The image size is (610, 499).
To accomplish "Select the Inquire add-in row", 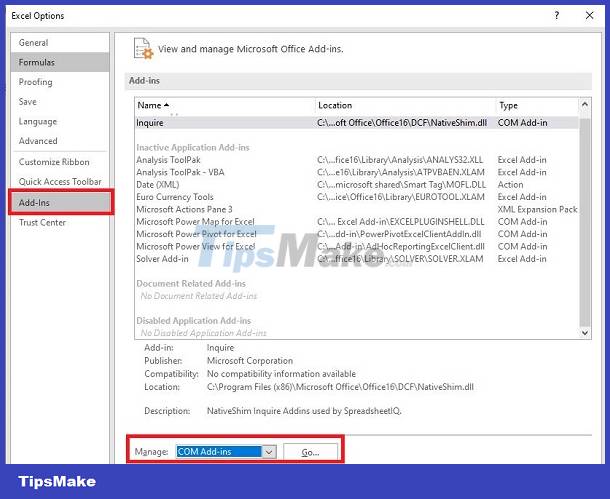I will tap(357, 123).
